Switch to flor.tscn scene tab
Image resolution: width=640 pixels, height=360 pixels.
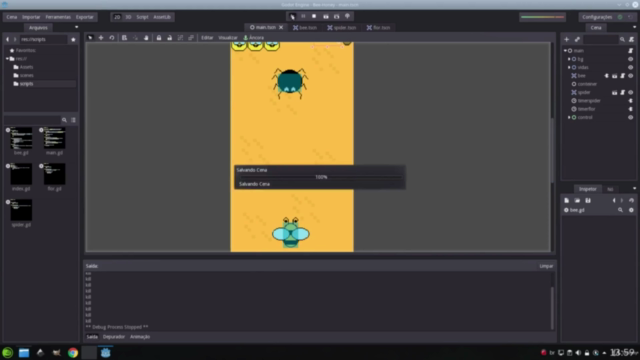(378, 28)
